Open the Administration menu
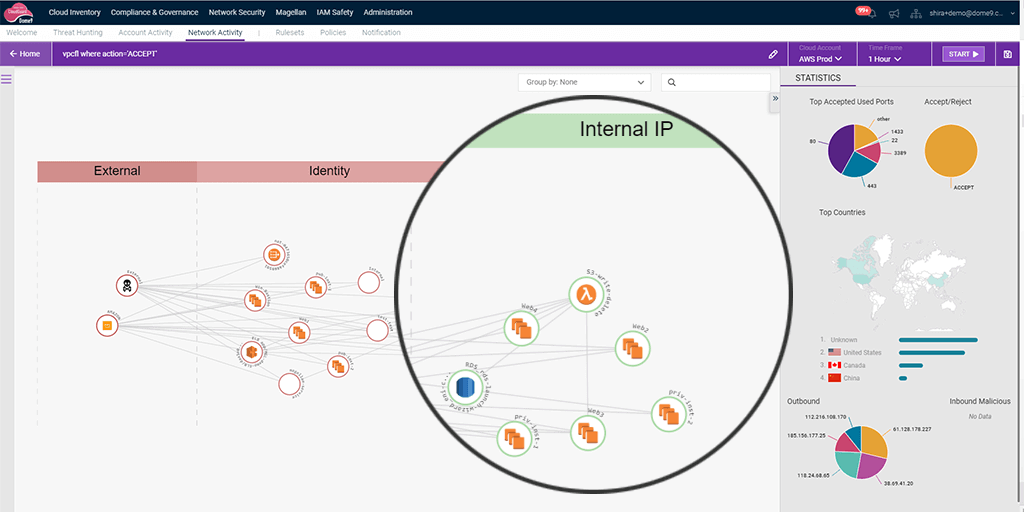 click(x=388, y=12)
